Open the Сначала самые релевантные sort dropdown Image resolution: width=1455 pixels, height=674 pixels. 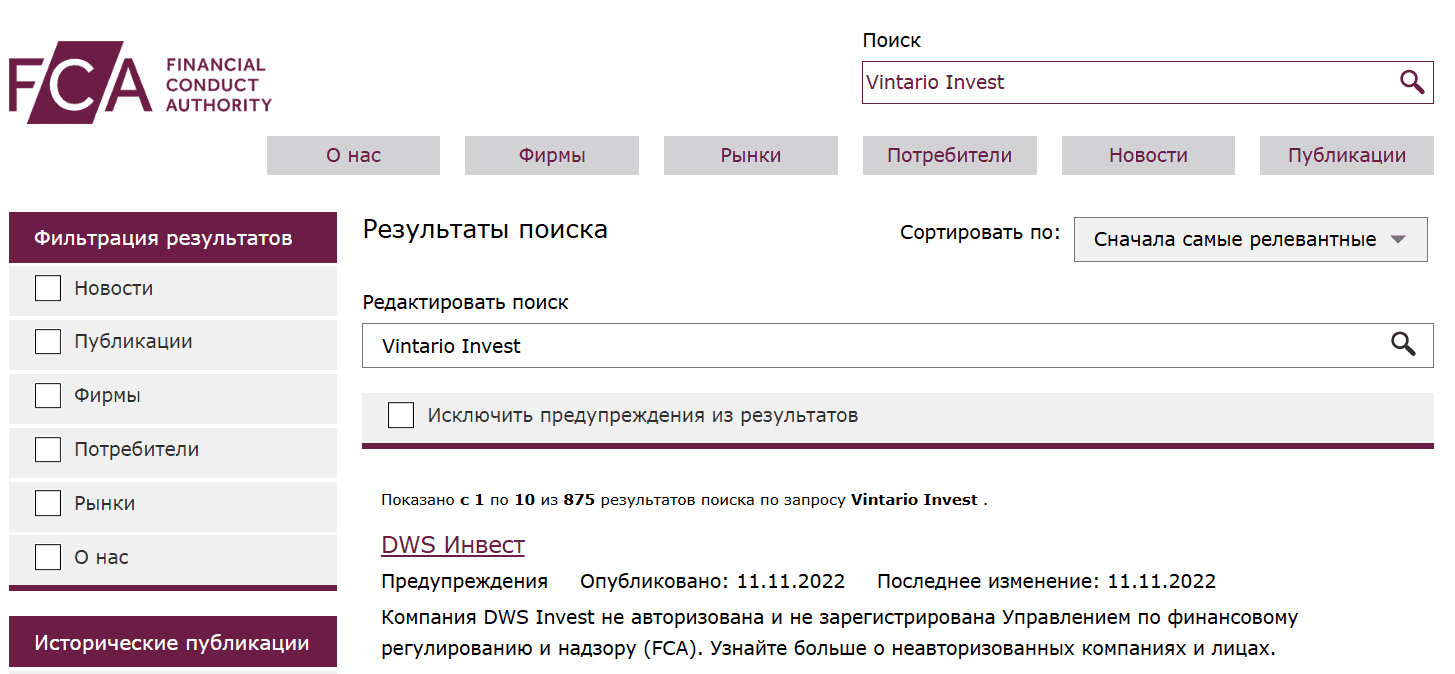coord(1250,239)
